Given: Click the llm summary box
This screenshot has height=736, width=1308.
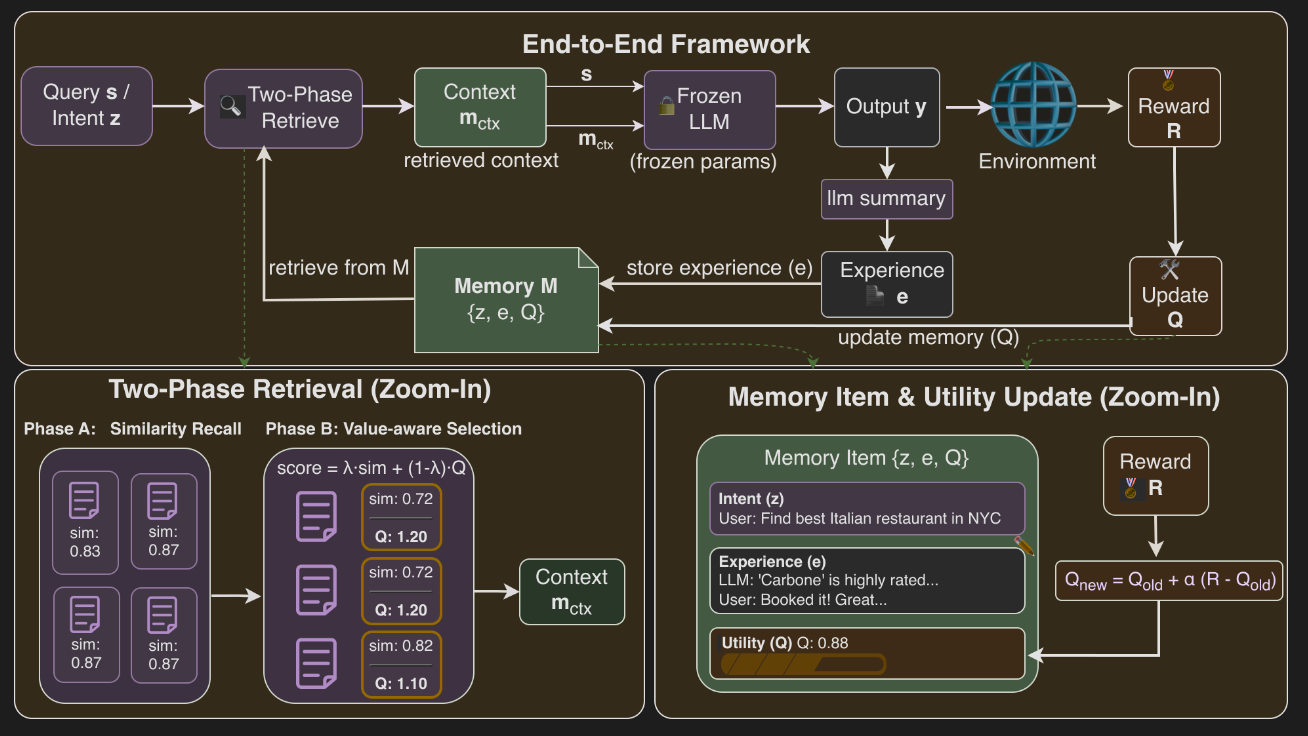Looking at the screenshot, I should [x=885, y=198].
